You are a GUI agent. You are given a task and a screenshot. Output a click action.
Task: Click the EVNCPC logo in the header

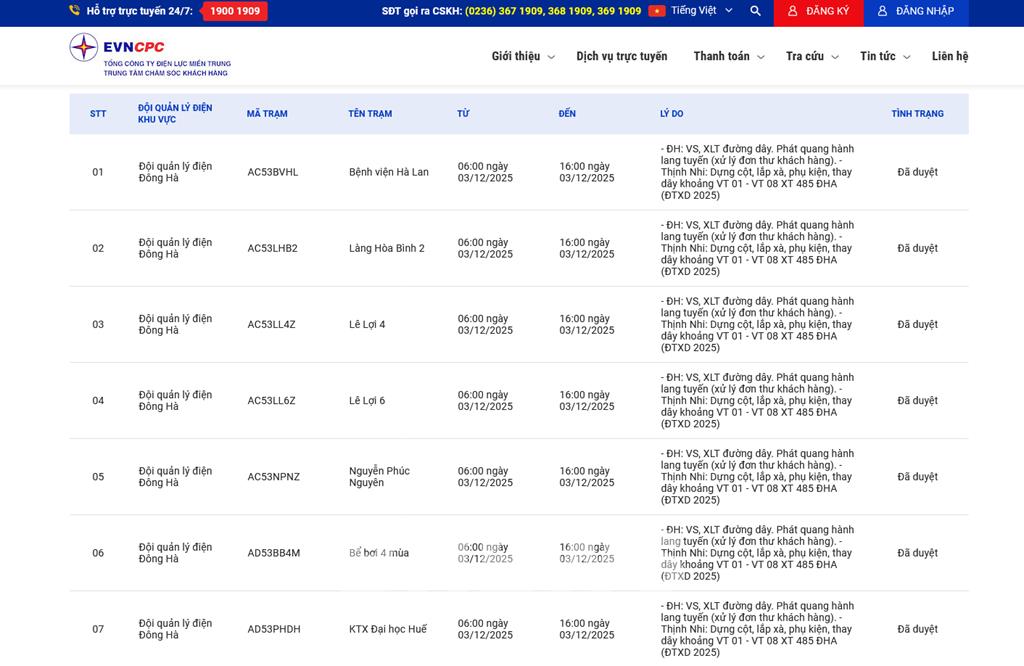coord(149,55)
